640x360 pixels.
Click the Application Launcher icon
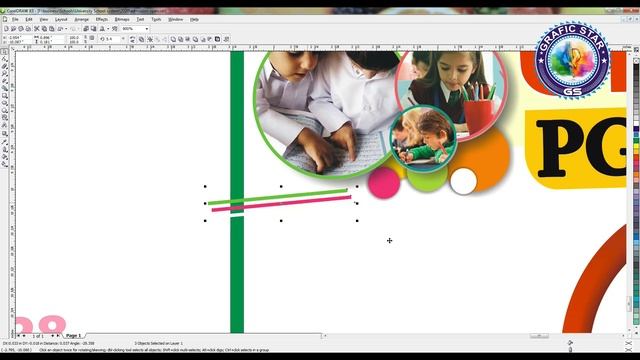(102, 29)
